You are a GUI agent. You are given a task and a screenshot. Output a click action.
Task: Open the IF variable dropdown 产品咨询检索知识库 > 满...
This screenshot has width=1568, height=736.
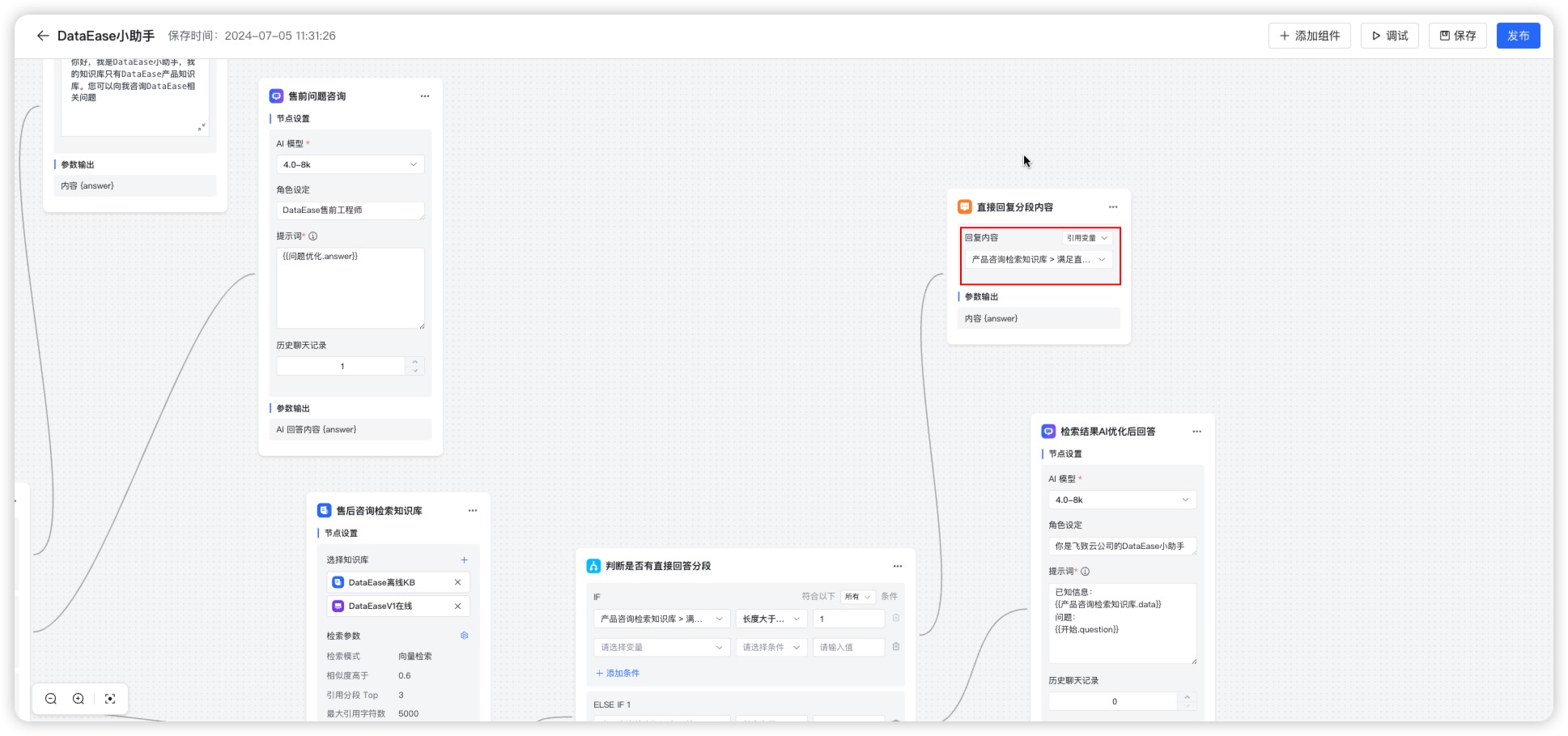[x=661, y=619]
